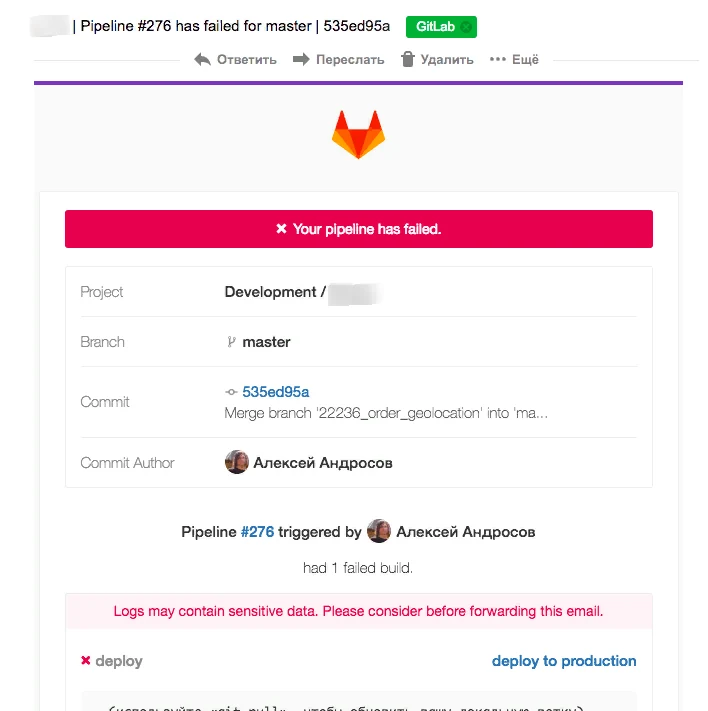Open pipeline #276 link
Image resolution: width=708 pixels, height=711 pixels.
coord(257,531)
